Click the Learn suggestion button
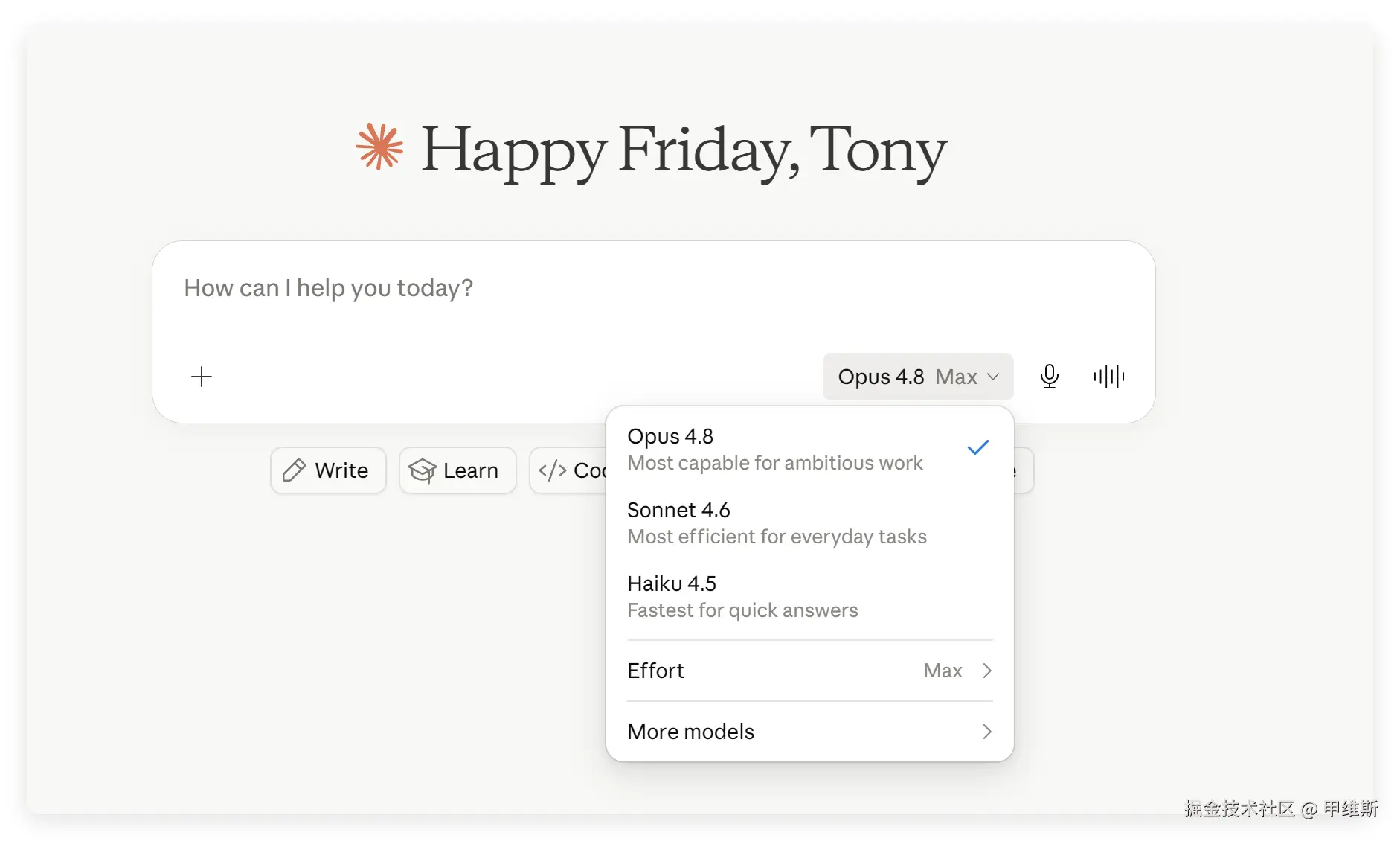Viewport: 1400px width, 841px height. pos(457,470)
